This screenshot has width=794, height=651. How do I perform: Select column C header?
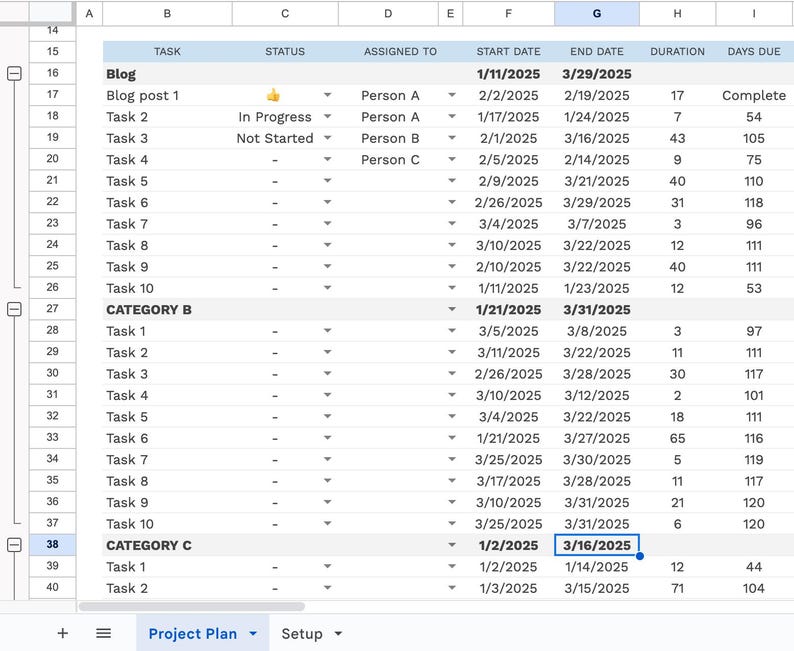tap(285, 14)
